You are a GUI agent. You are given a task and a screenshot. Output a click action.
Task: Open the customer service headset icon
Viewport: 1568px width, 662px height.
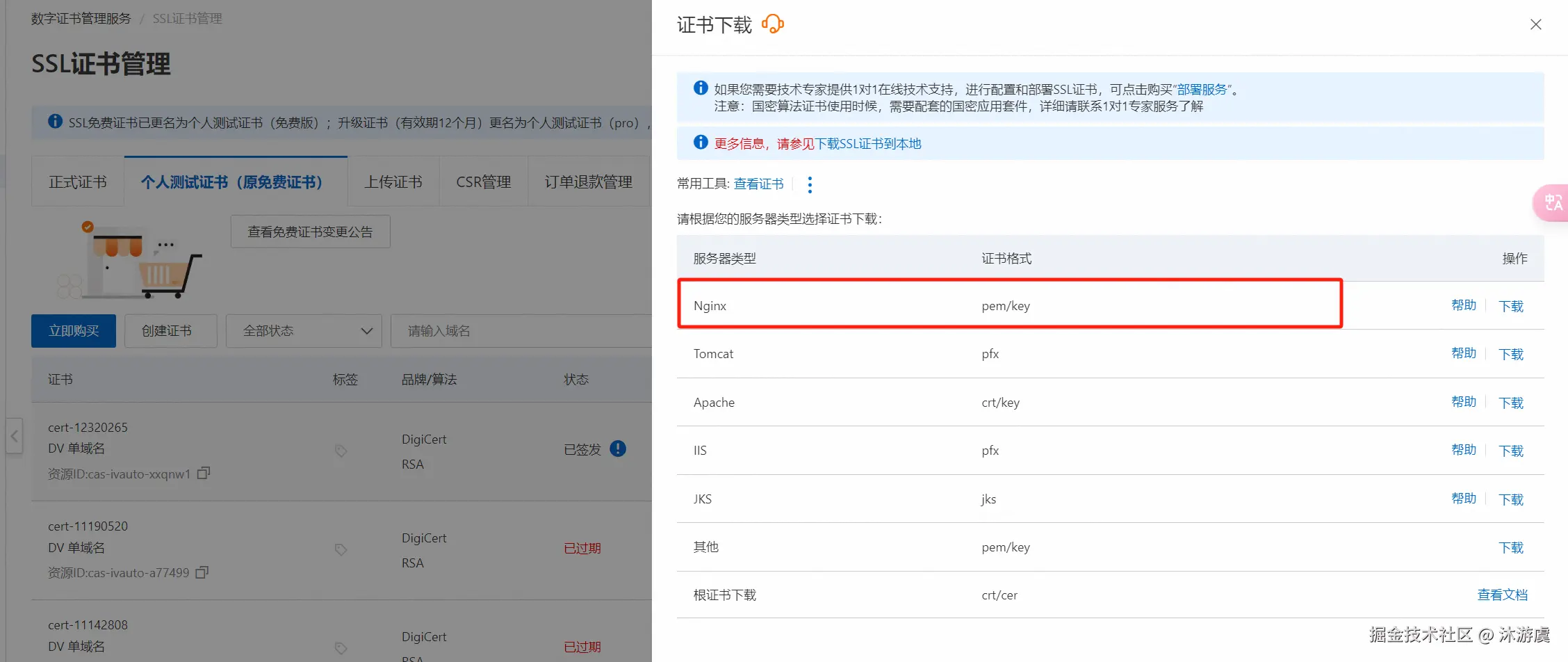tap(773, 24)
